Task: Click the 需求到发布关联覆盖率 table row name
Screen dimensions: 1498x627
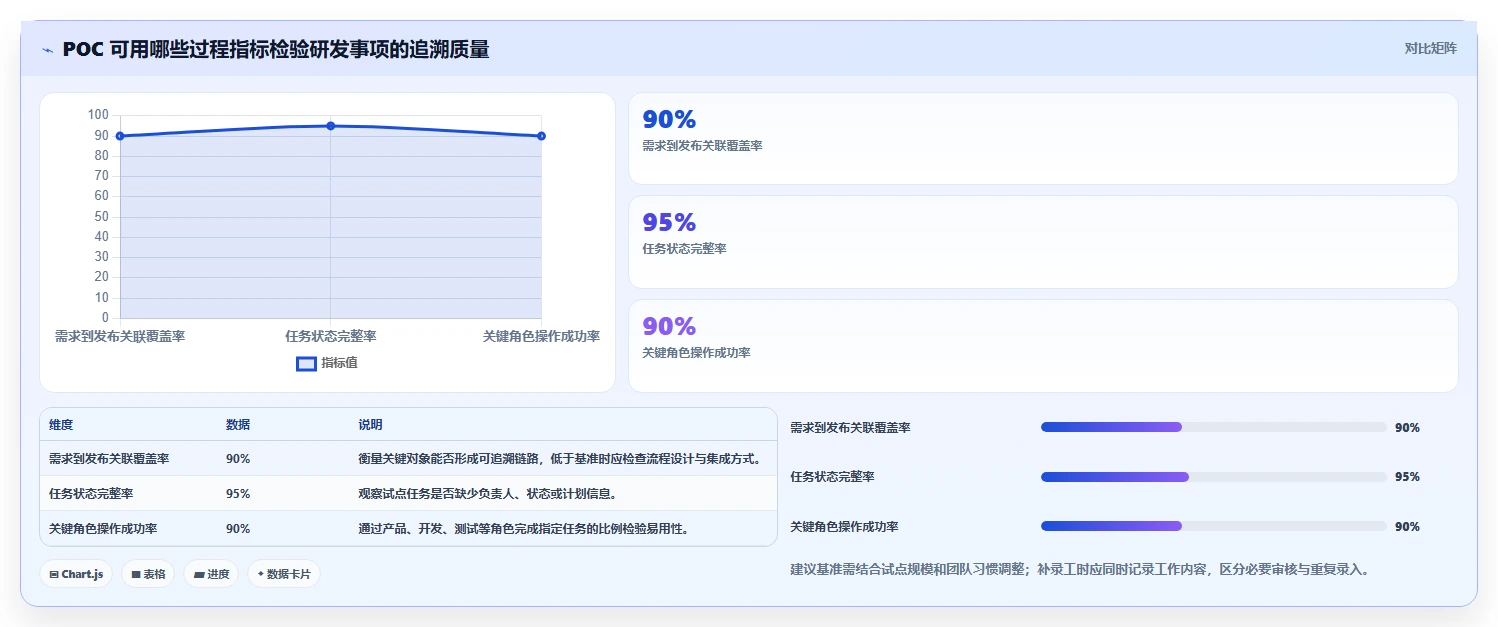Action: (x=109, y=459)
